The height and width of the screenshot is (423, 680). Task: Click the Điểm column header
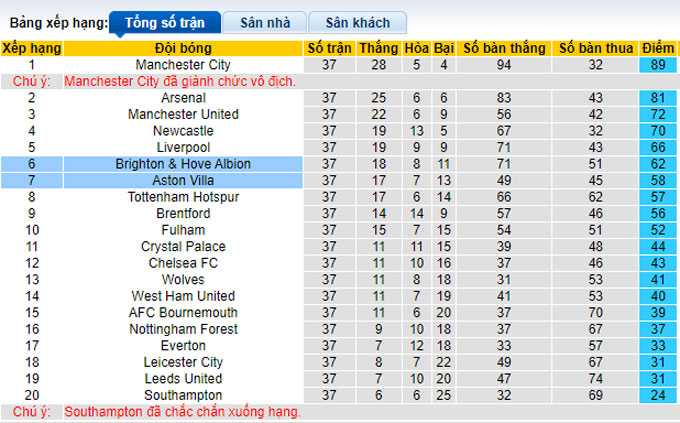click(658, 48)
